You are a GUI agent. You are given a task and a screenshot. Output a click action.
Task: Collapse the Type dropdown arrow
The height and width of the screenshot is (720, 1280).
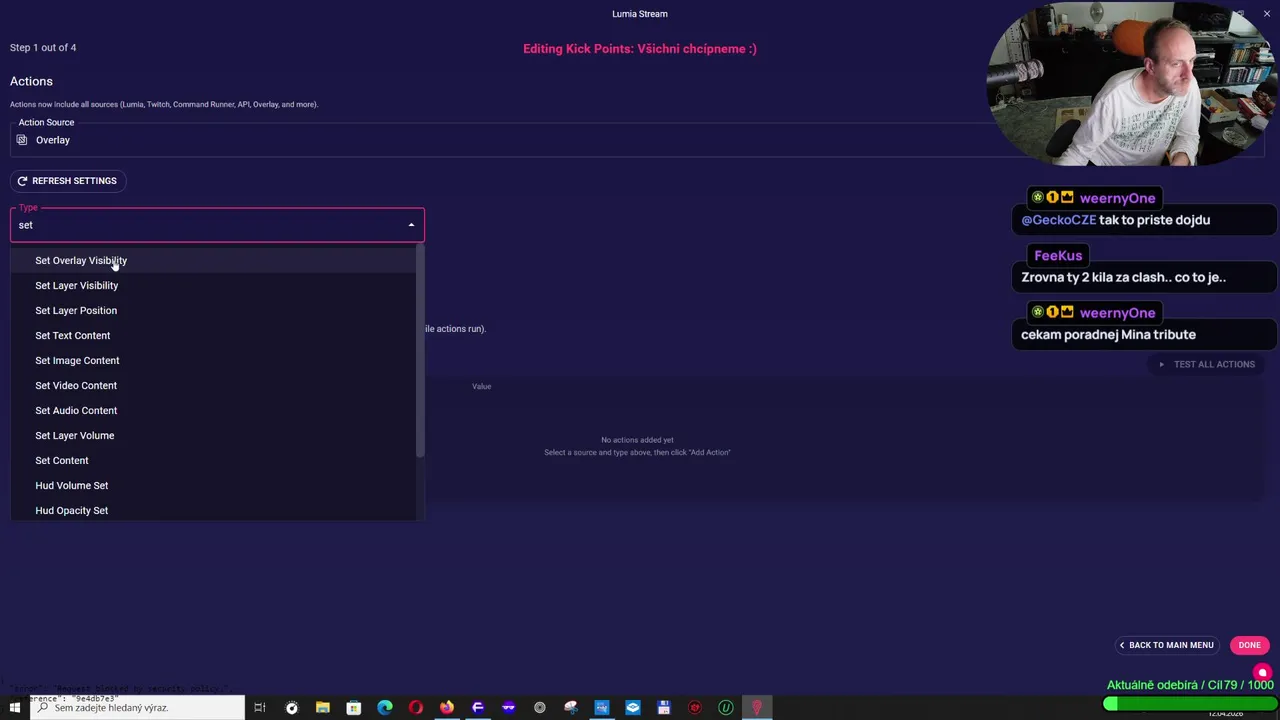click(411, 225)
